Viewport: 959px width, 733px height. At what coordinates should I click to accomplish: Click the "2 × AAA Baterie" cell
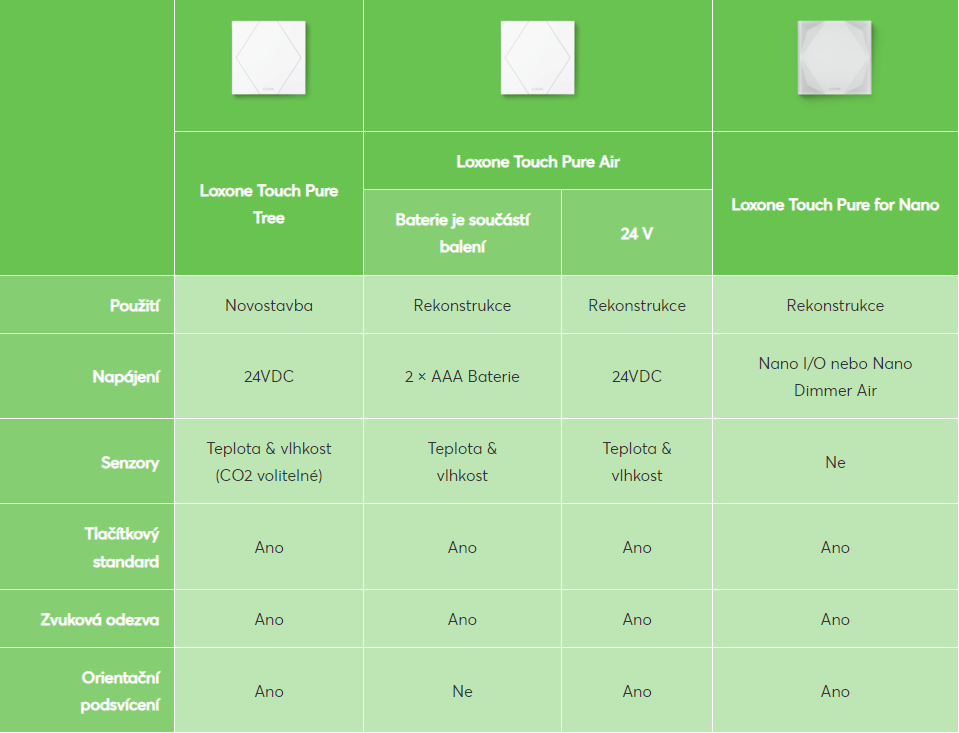pyautogui.click(x=462, y=376)
